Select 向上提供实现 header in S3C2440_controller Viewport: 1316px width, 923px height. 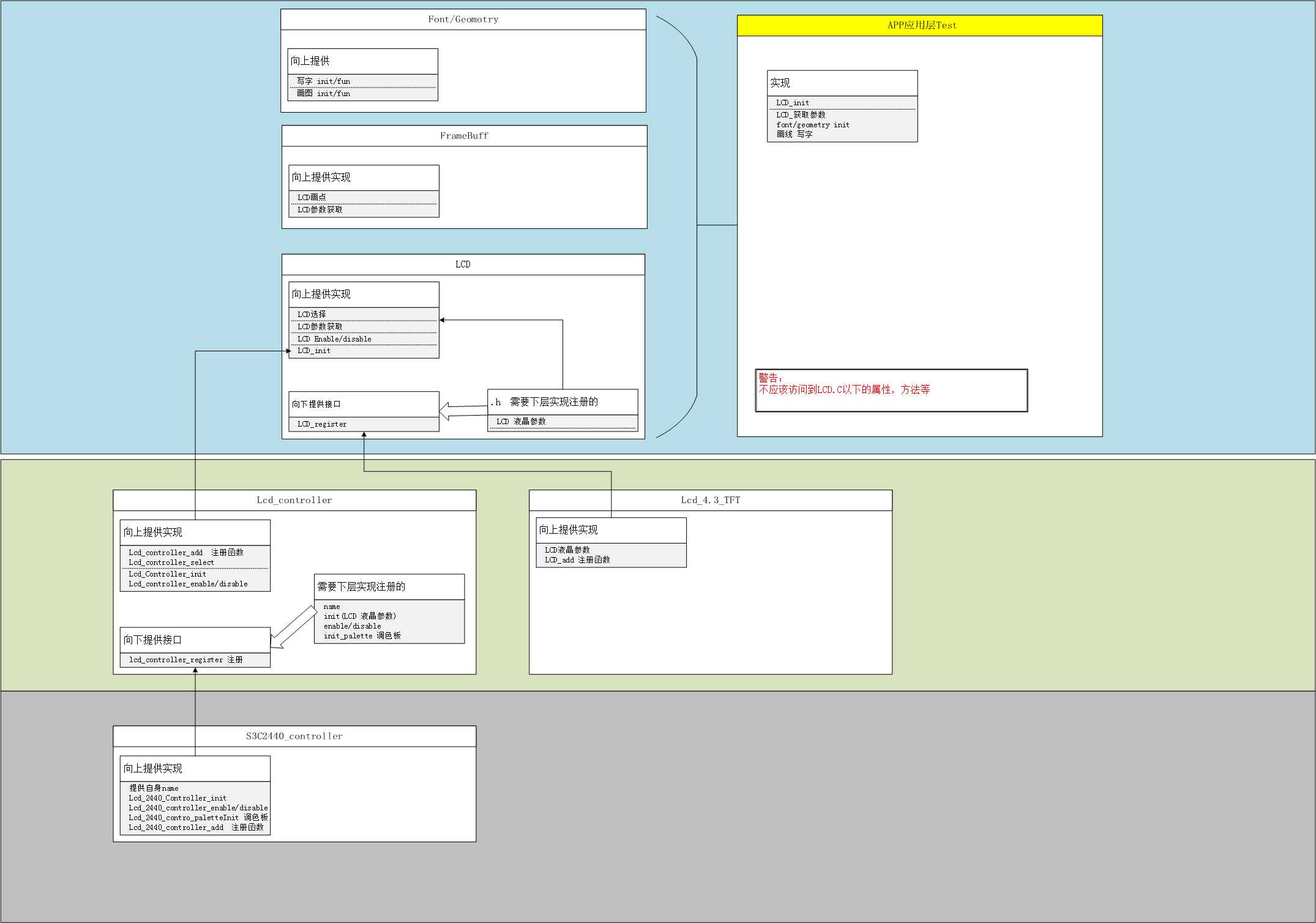[195, 769]
